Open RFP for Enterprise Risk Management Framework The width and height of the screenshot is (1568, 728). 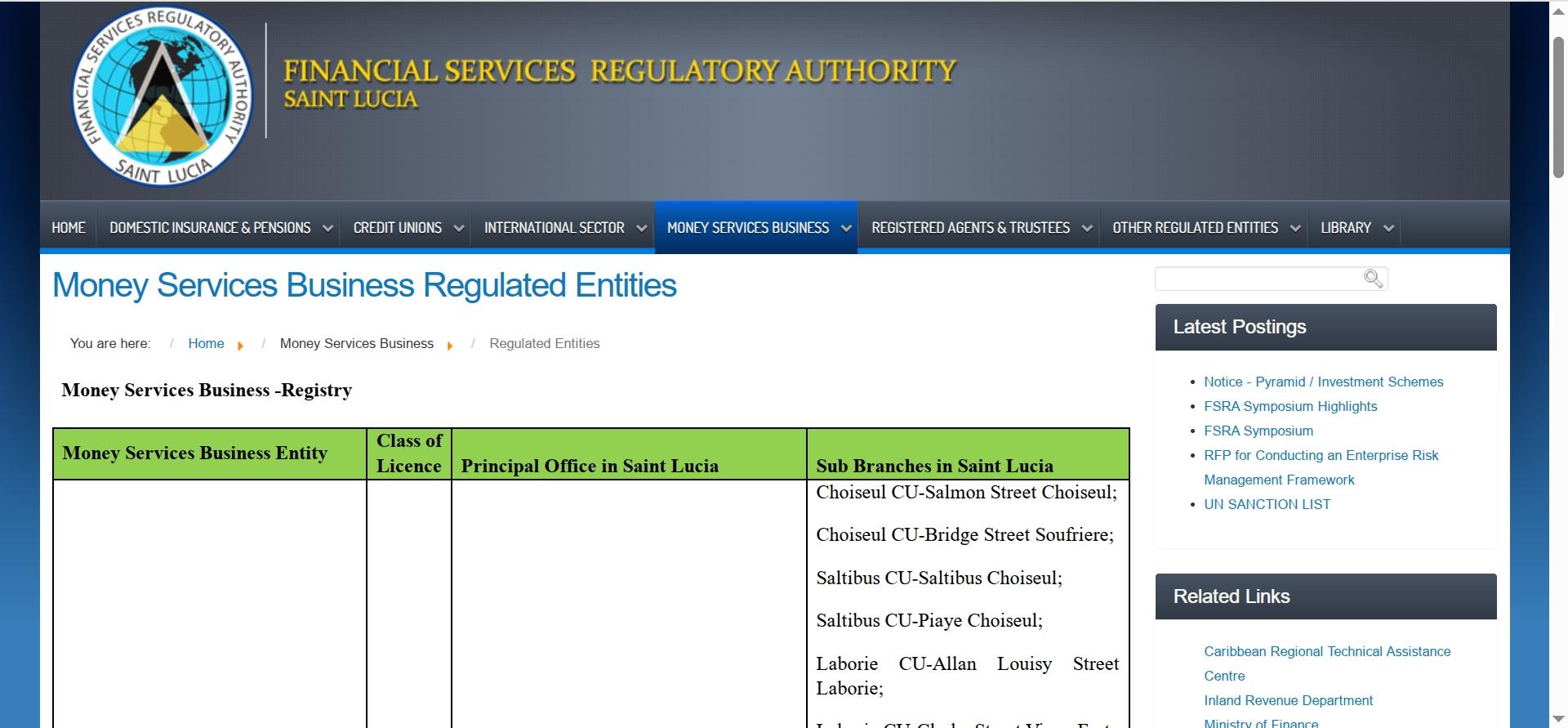tap(1321, 467)
